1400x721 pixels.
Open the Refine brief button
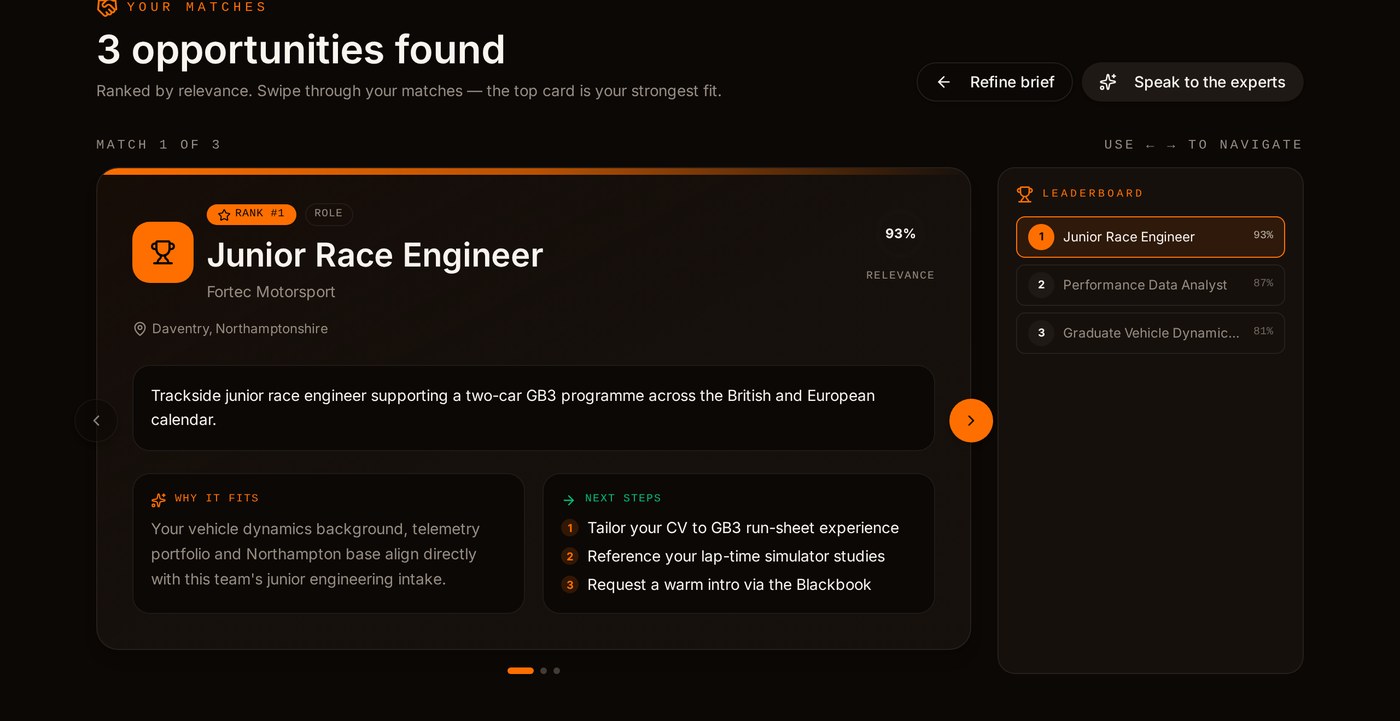pyautogui.click(x=995, y=82)
